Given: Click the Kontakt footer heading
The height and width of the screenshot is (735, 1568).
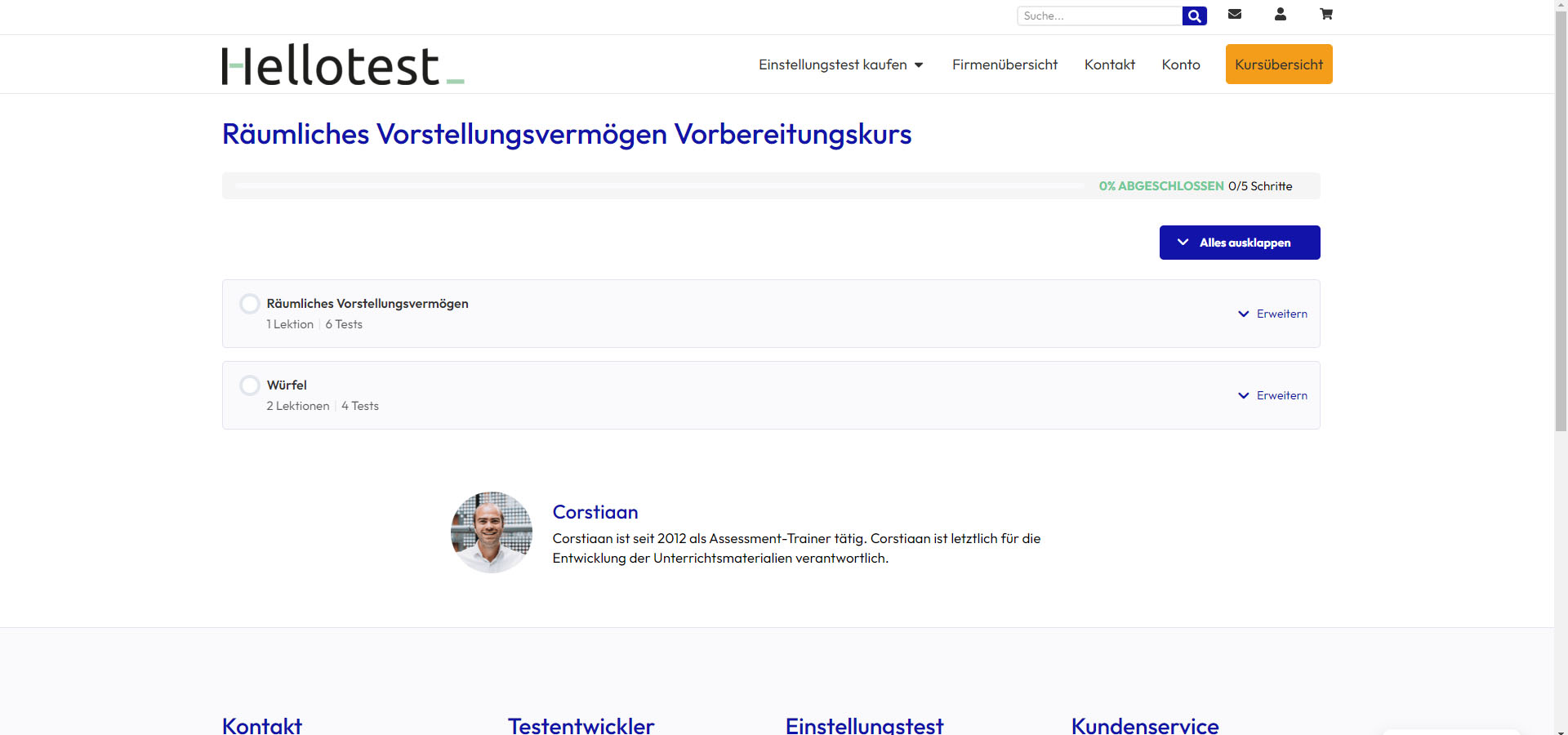Looking at the screenshot, I should tap(262, 725).
